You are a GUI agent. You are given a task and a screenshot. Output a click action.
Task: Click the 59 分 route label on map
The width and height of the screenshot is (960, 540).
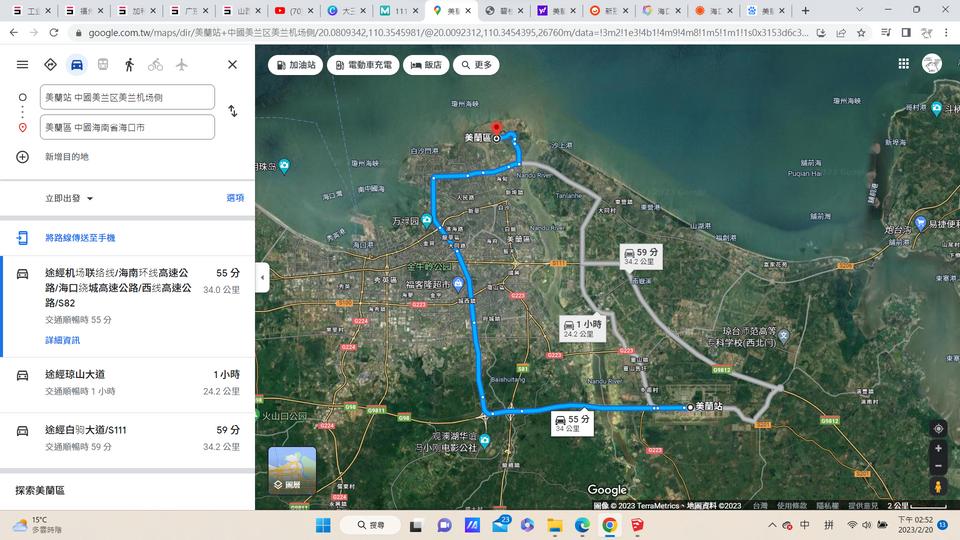click(x=640, y=256)
